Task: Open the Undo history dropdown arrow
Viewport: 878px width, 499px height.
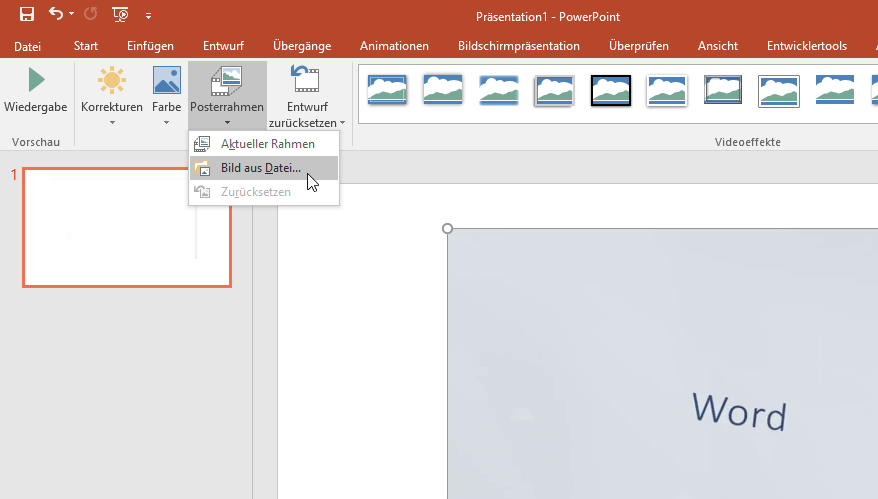Action: [71, 14]
